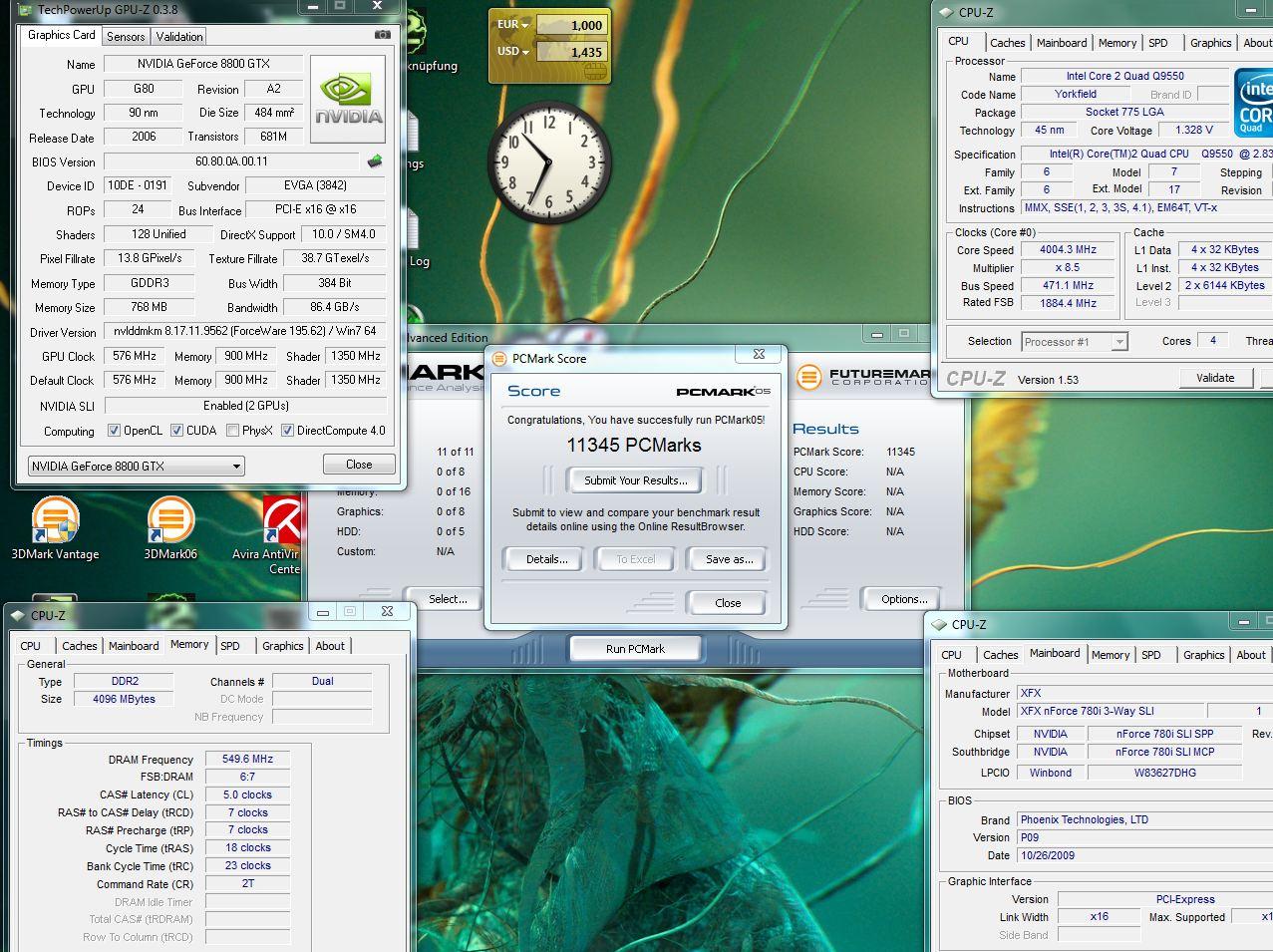The image size is (1273, 952).
Task: Click the Intel Core 2 Quad logo
Action: [x=1253, y=103]
